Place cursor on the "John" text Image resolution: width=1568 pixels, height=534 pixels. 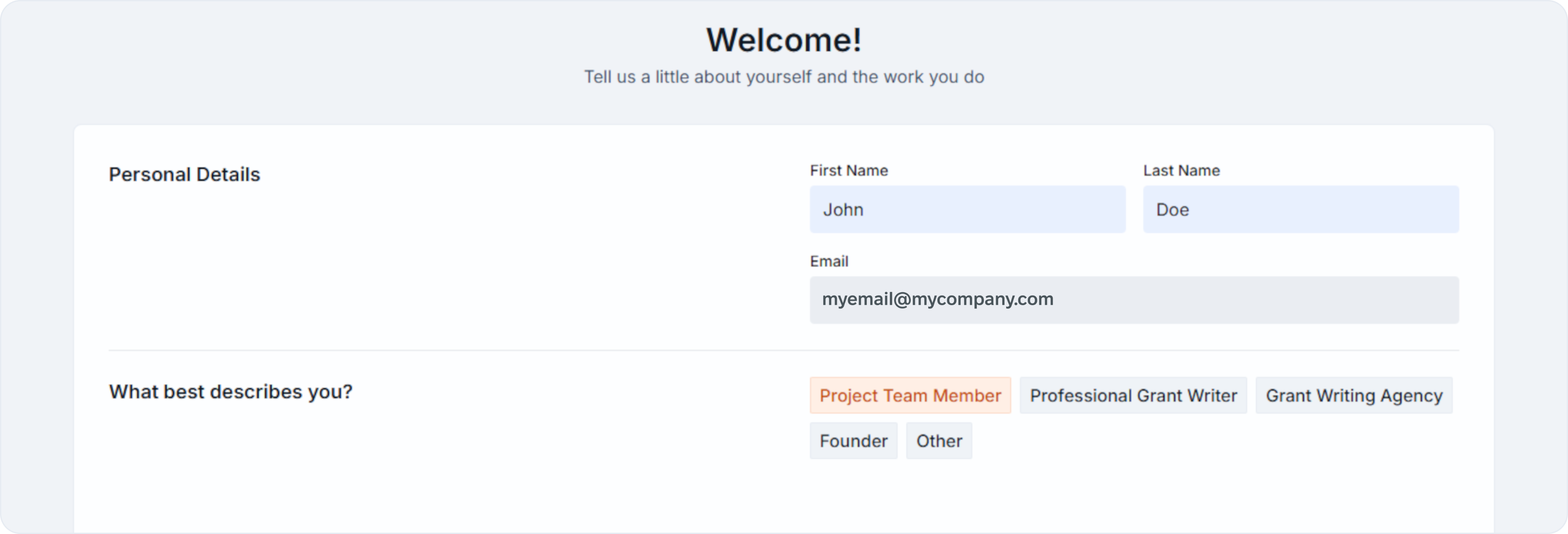click(x=843, y=210)
